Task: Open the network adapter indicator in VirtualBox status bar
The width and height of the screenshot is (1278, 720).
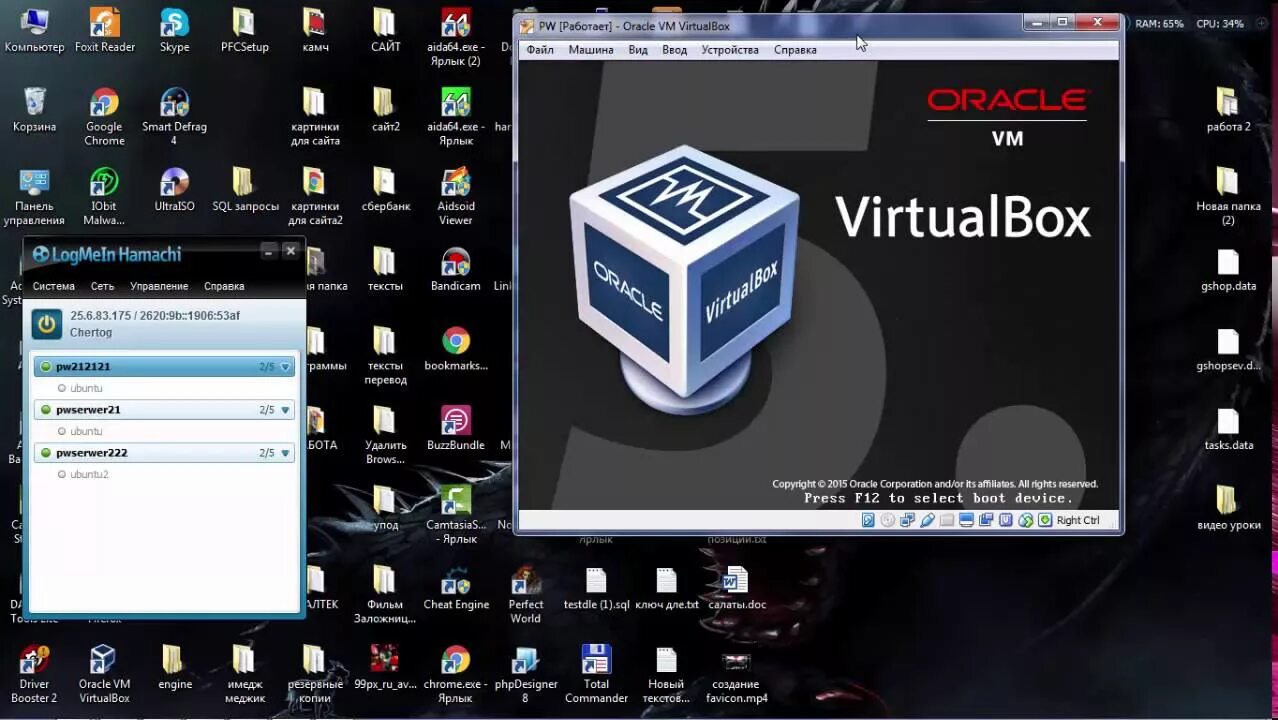Action: (x=907, y=520)
